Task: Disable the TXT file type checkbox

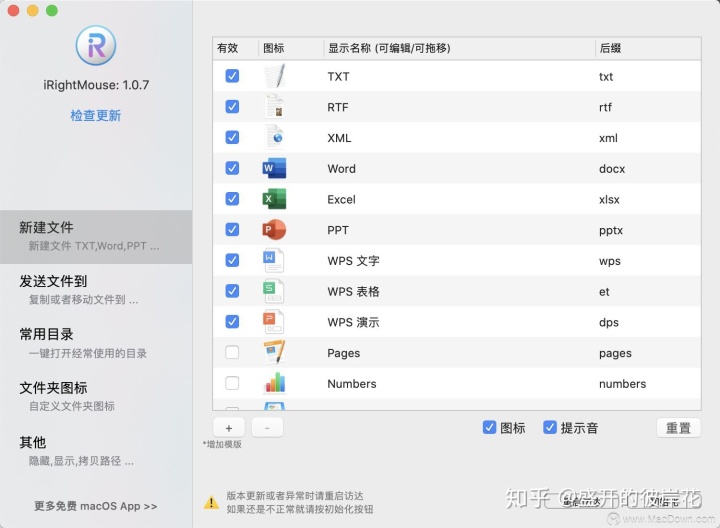Action: (x=232, y=76)
